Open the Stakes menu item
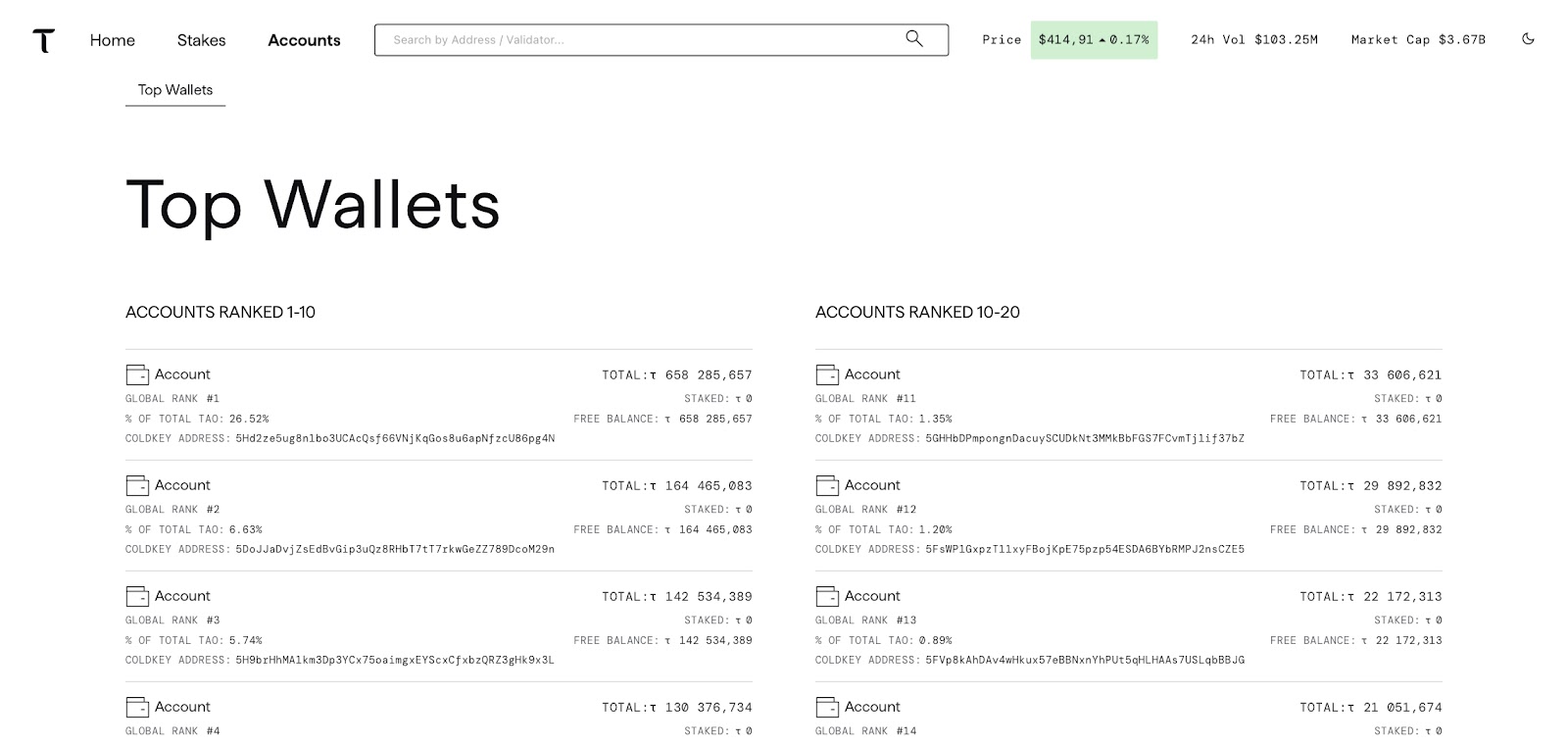This screenshot has width=1568, height=745. pyautogui.click(x=201, y=40)
